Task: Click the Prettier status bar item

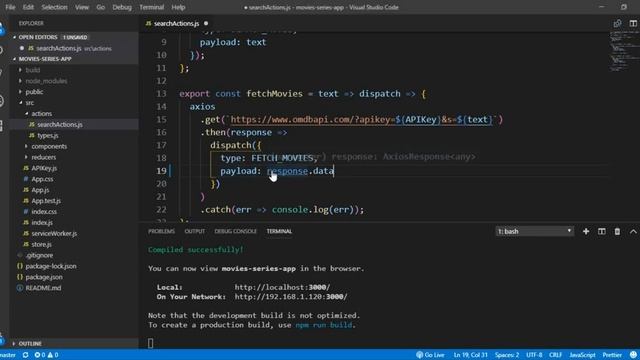Action: pos(612,355)
